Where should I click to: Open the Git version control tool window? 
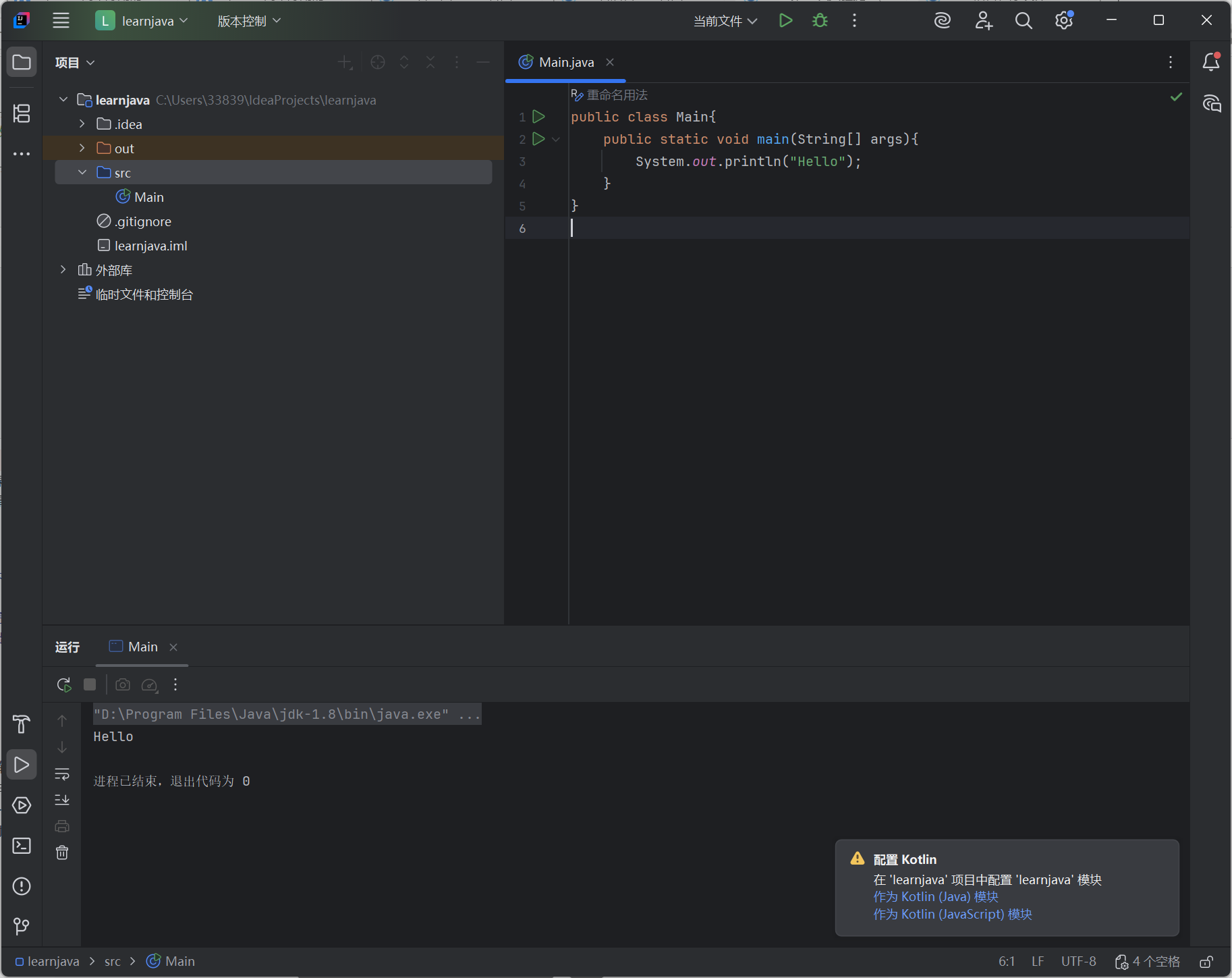[22, 926]
